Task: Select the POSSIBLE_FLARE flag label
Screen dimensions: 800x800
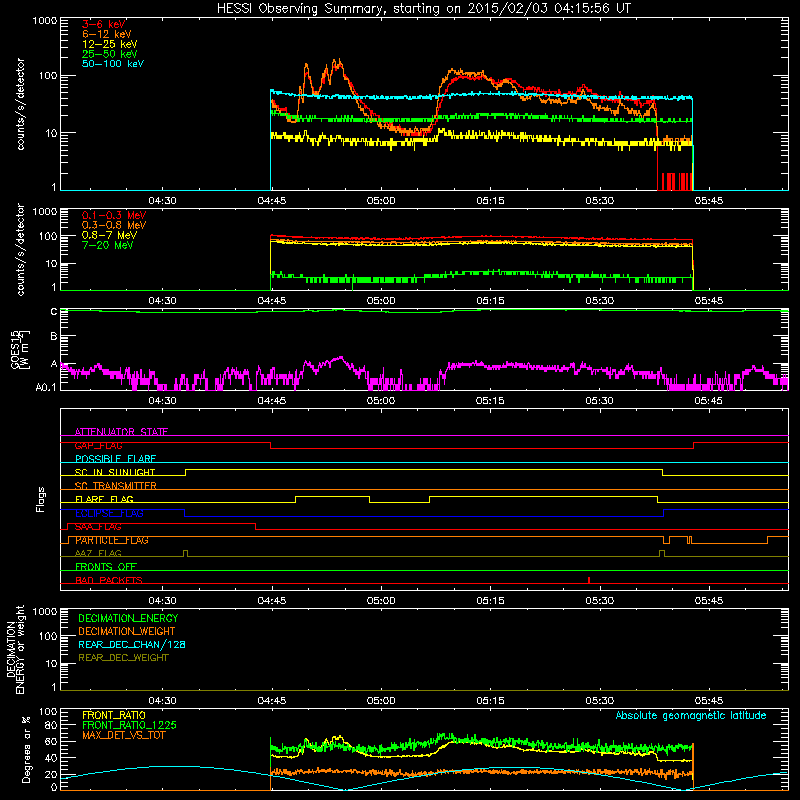Action: (x=115, y=459)
